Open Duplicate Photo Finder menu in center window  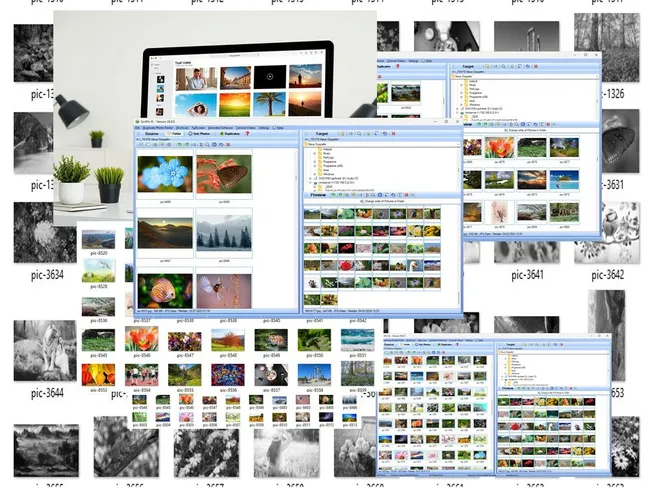pyautogui.click(x=158, y=128)
